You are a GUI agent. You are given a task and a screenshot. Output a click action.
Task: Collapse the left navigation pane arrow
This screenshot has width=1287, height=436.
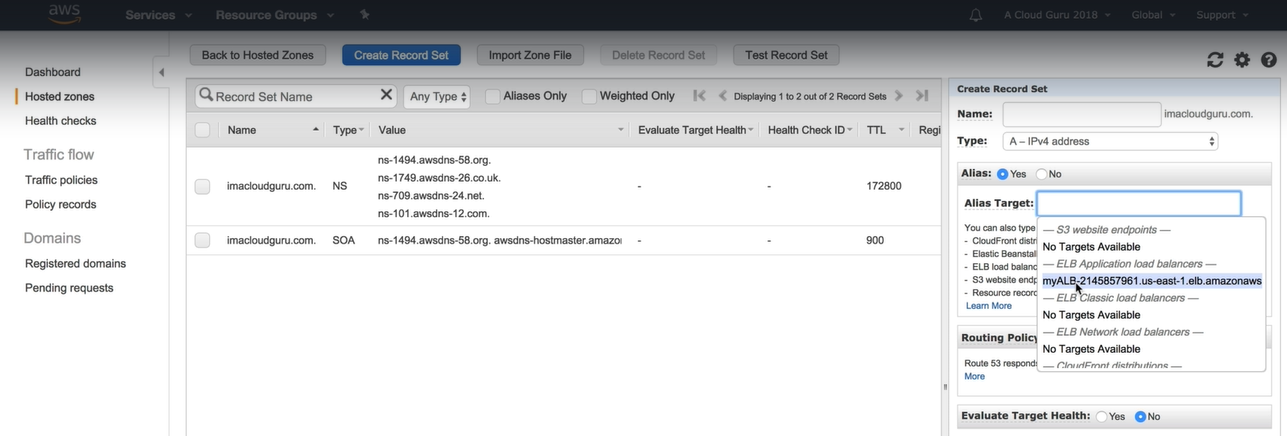pyautogui.click(x=161, y=72)
